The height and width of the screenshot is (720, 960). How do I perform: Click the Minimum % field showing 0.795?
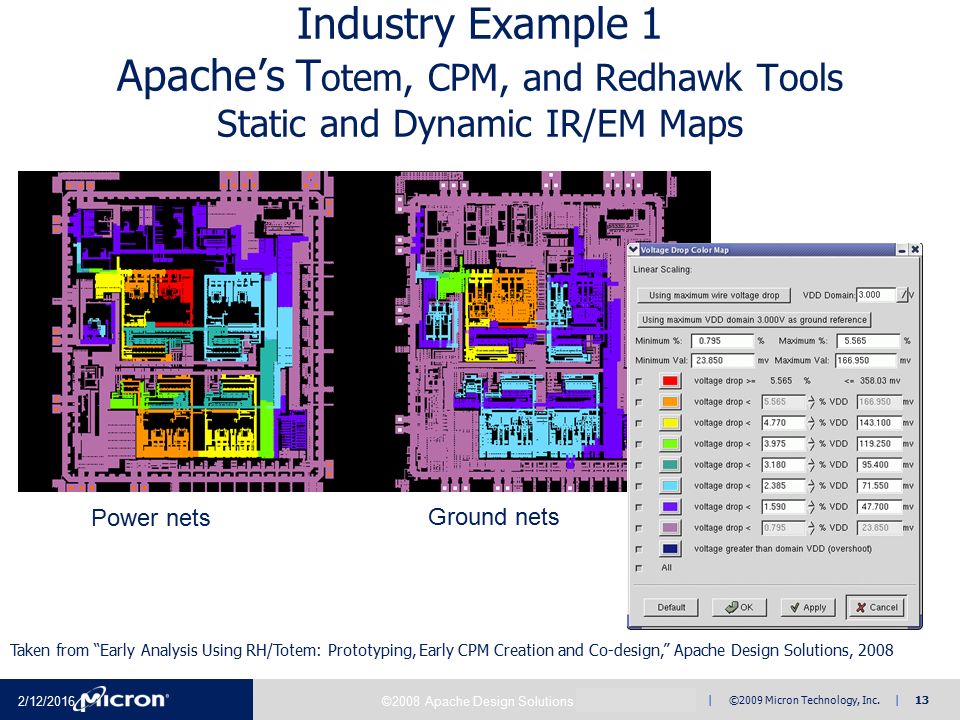tap(722, 340)
